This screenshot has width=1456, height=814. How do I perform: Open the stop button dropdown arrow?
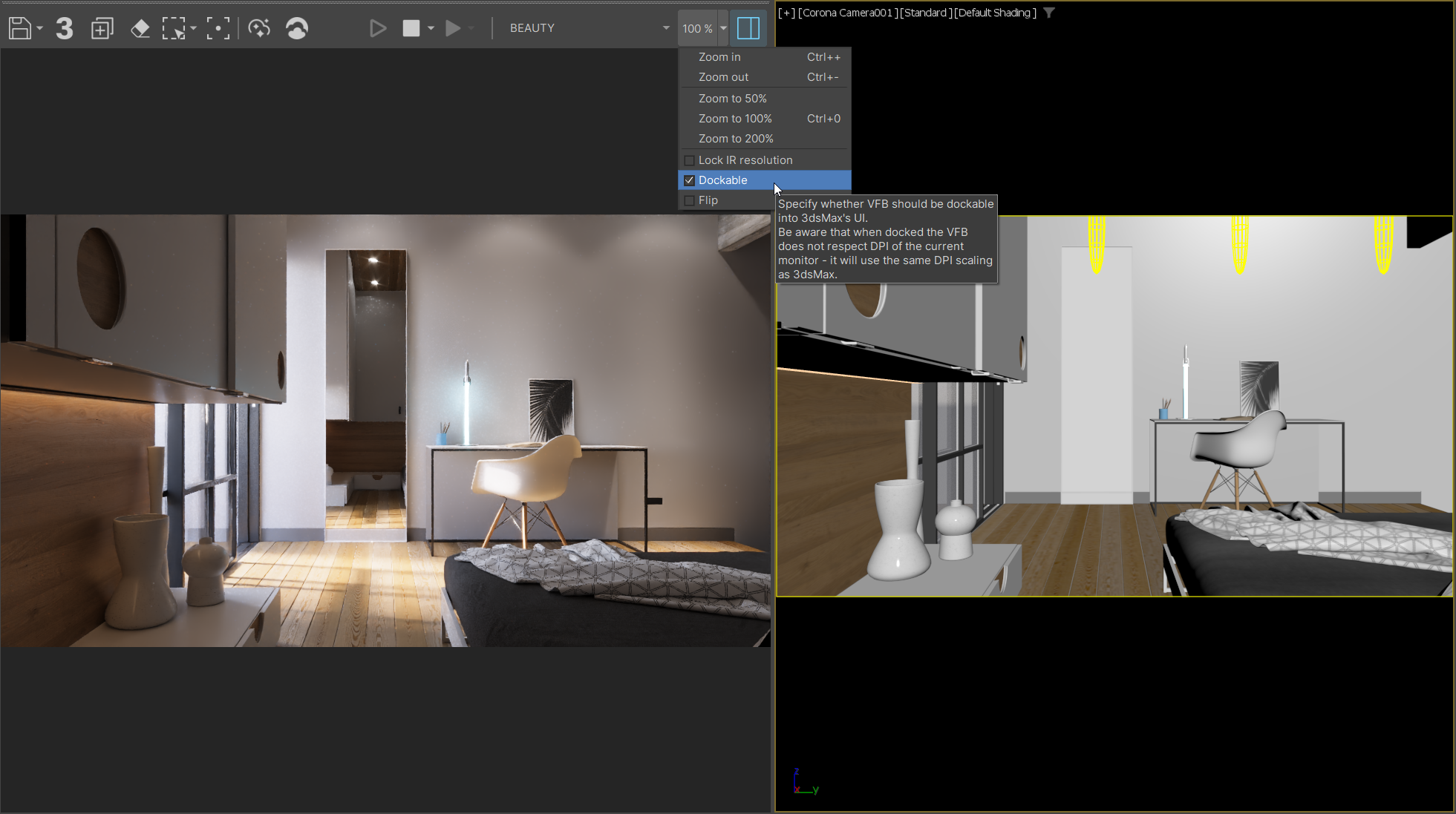(x=431, y=28)
